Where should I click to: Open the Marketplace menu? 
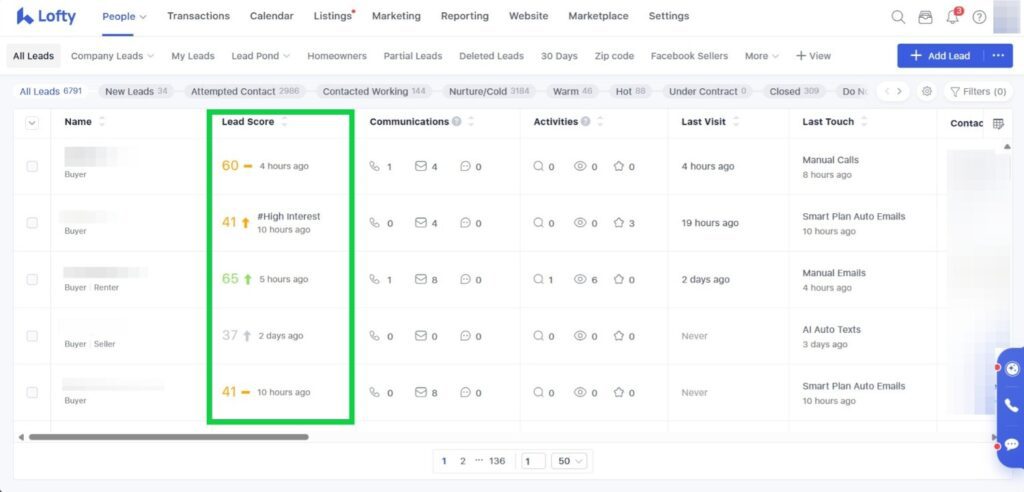[x=598, y=16]
